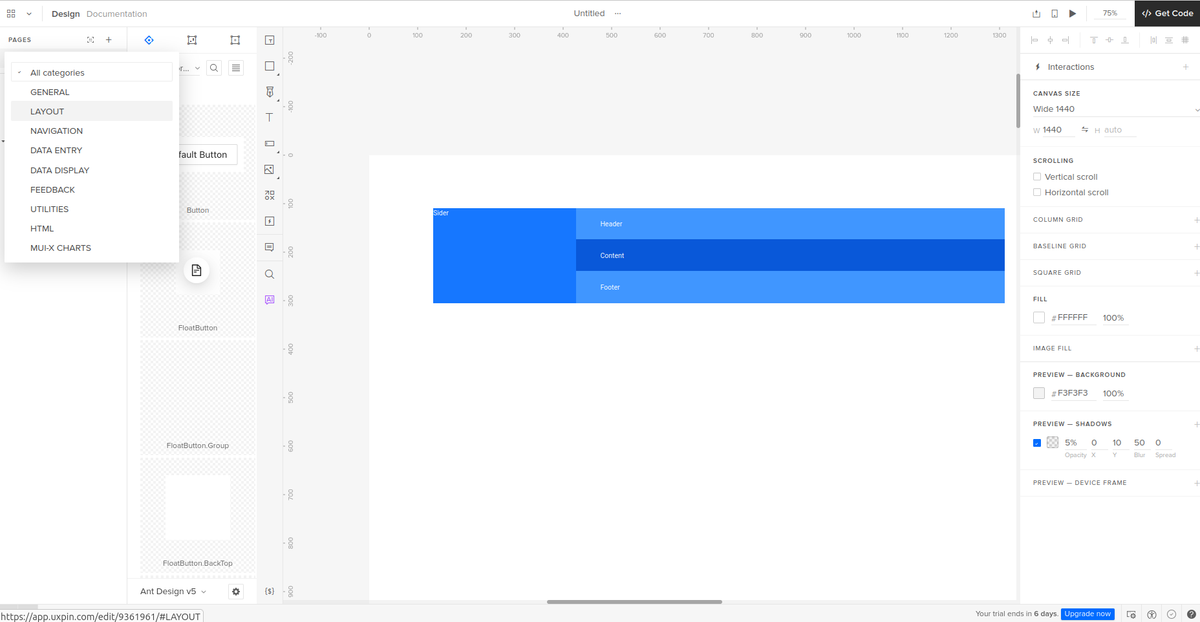Click the share/export icon in the top bar
Image resolution: width=1200 pixels, height=622 pixels.
(1038, 13)
